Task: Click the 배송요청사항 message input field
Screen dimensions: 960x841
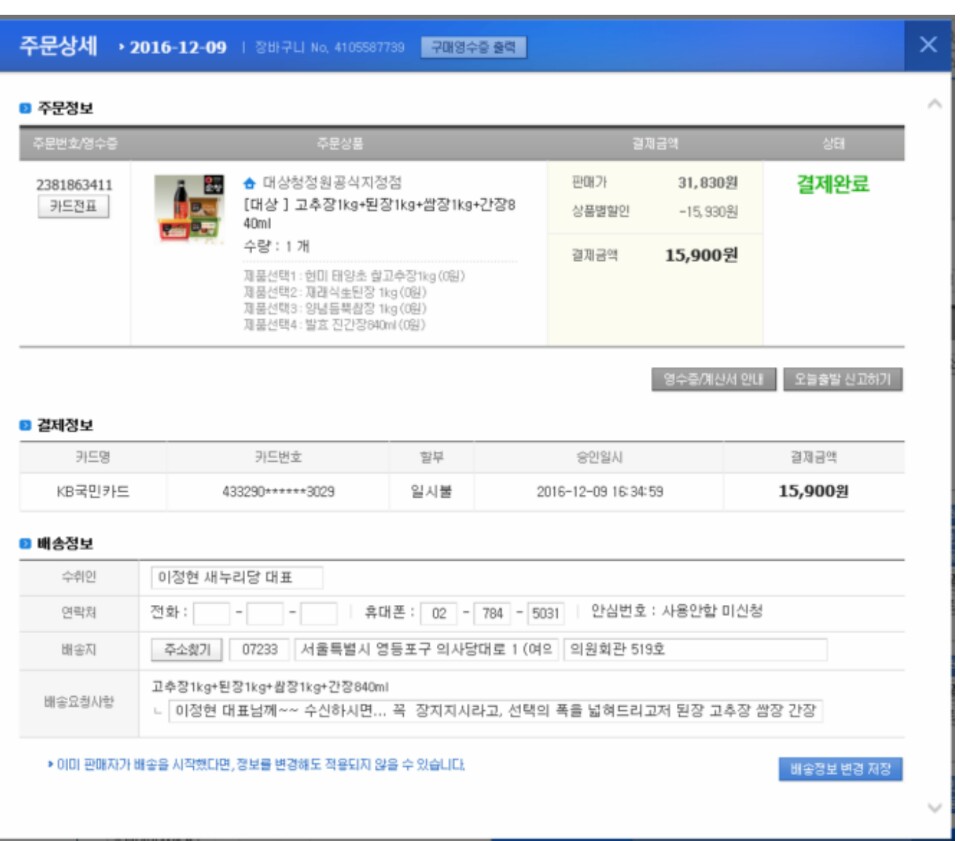Action: point(495,710)
